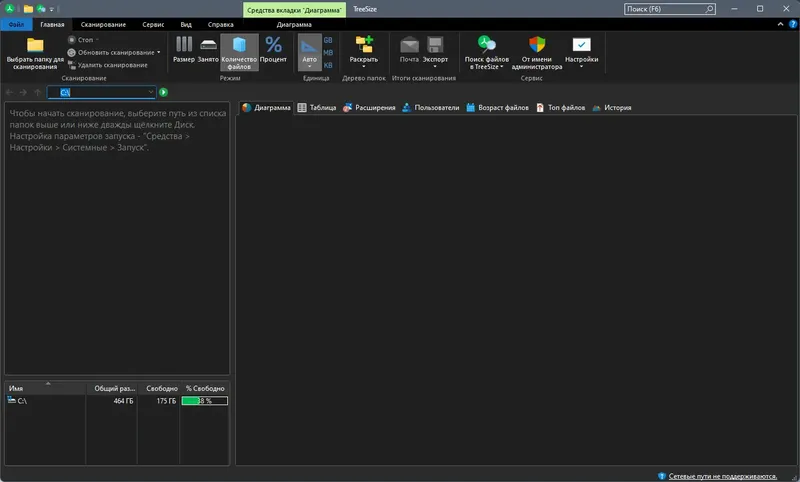
Task: Select the Home (Главная) ribbon tab
Action: pos(53,24)
